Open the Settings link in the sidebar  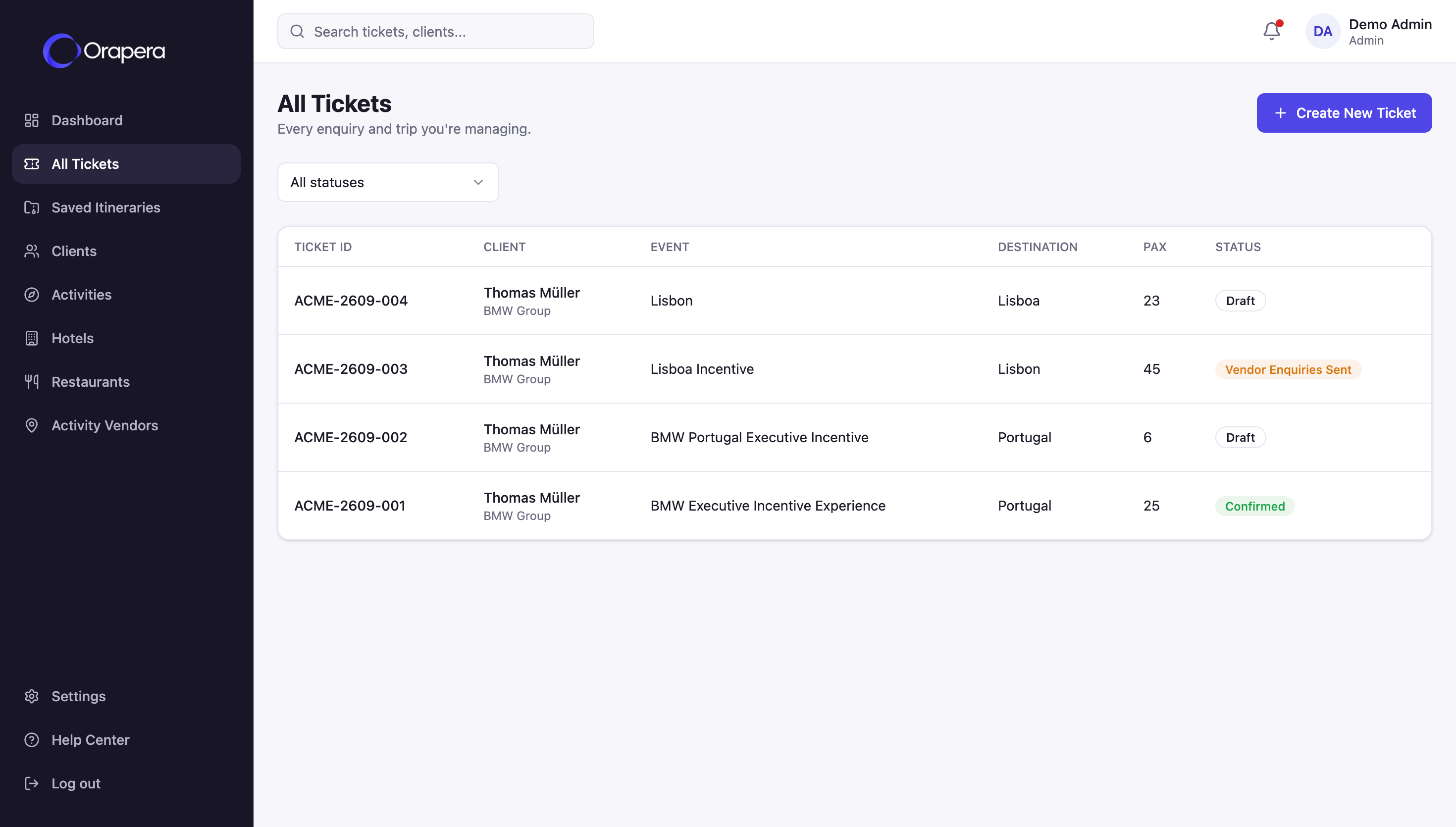coord(126,696)
